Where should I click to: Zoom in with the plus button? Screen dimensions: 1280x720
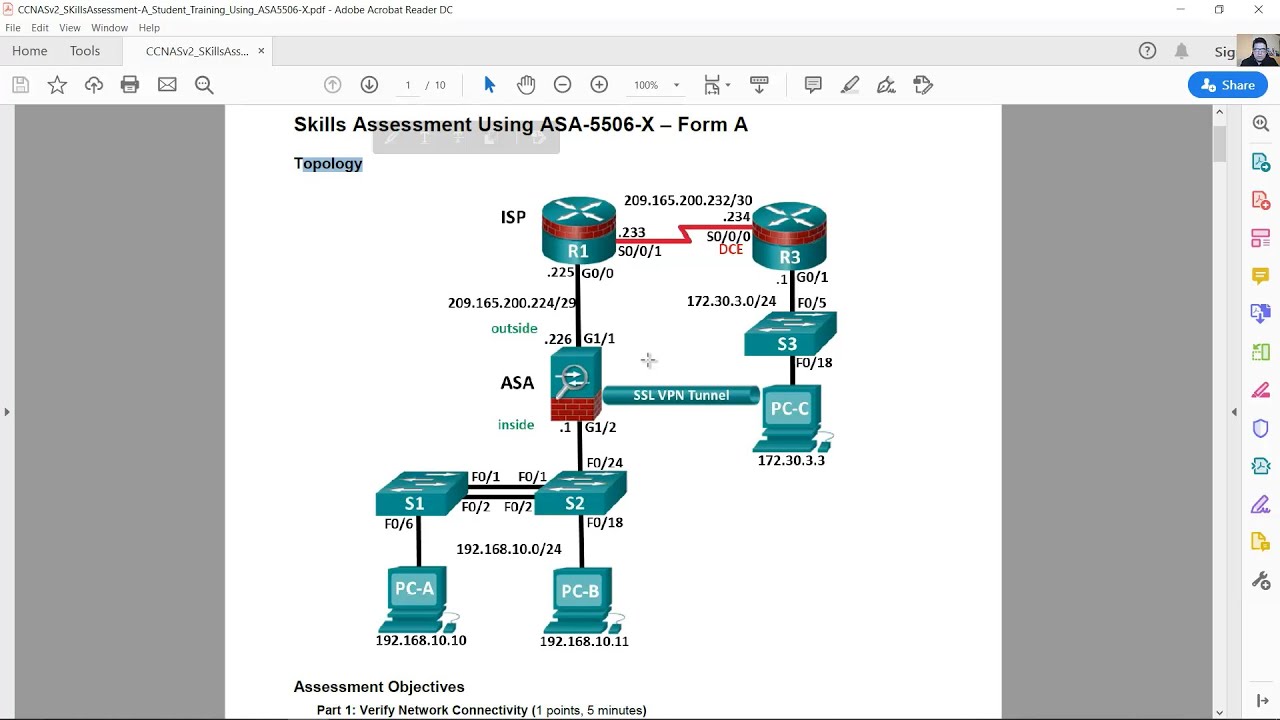pos(599,85)
